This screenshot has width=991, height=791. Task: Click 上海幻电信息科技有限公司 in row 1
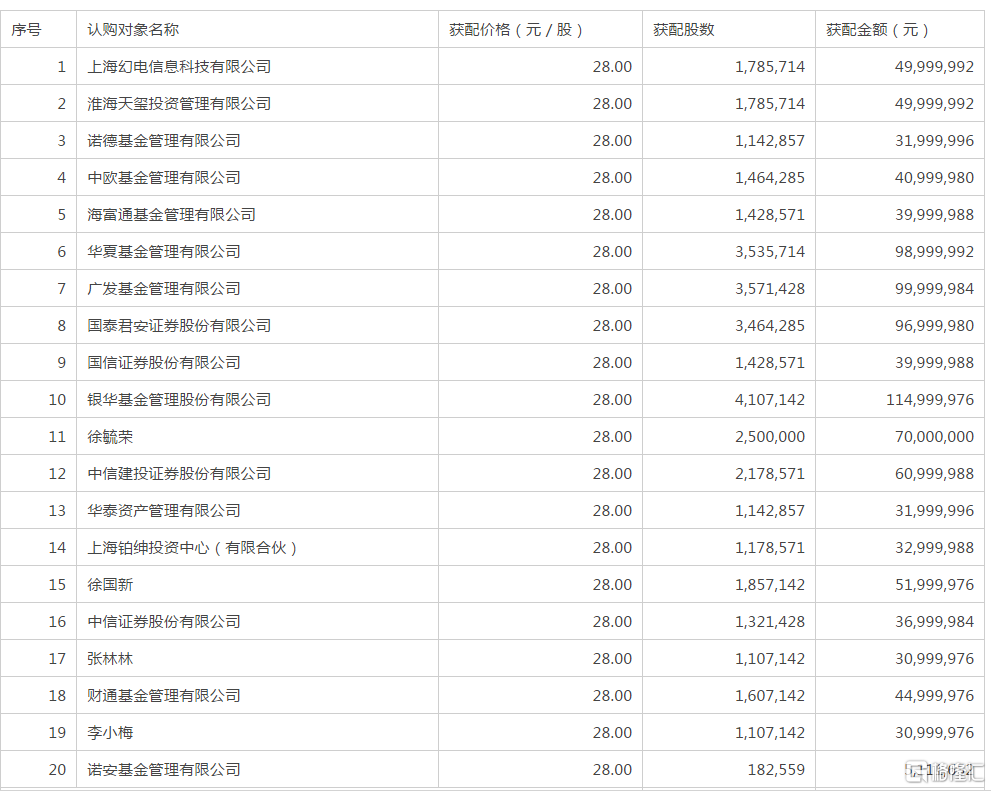pos(179,67)
